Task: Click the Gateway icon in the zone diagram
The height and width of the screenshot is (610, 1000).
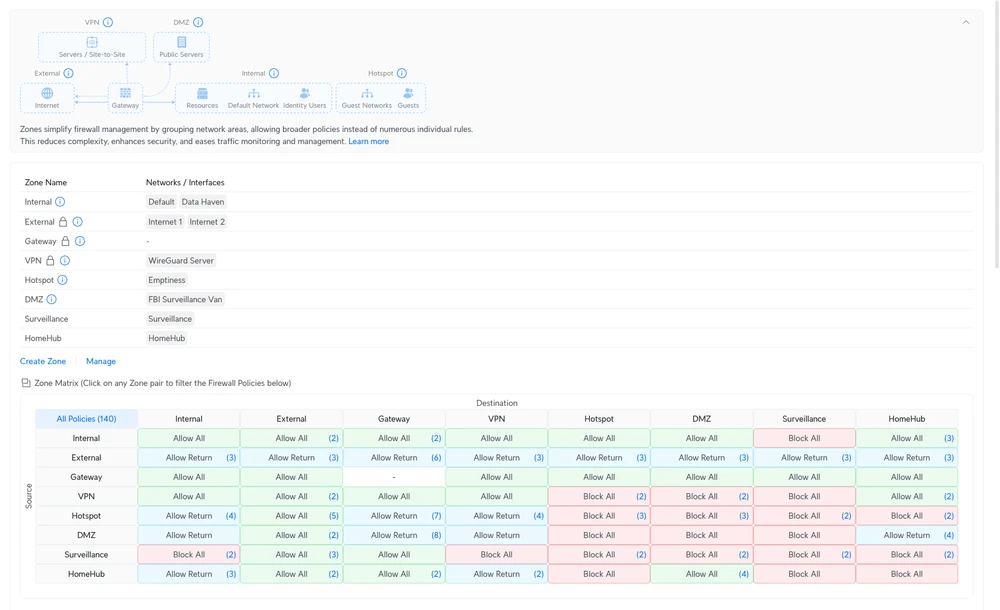Action: tap(125, 93)
